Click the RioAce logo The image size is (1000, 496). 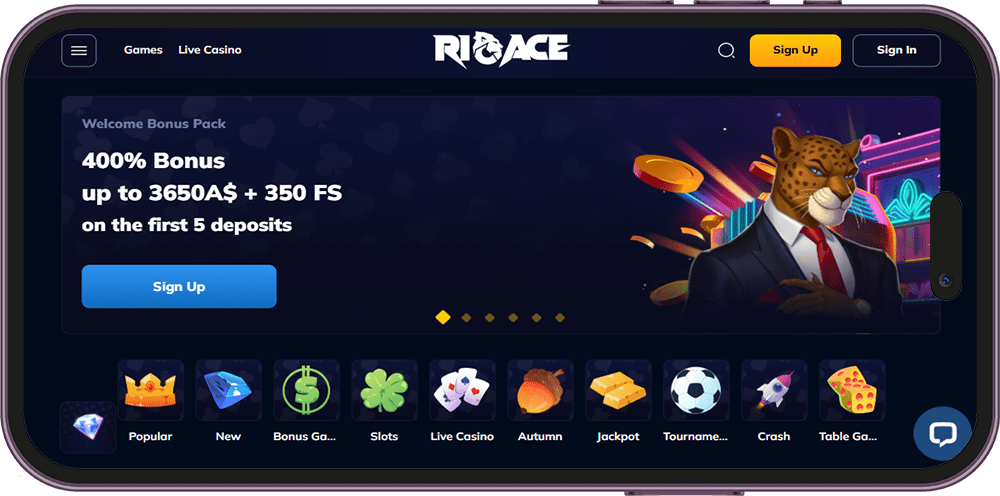click(x=501, y=50)
